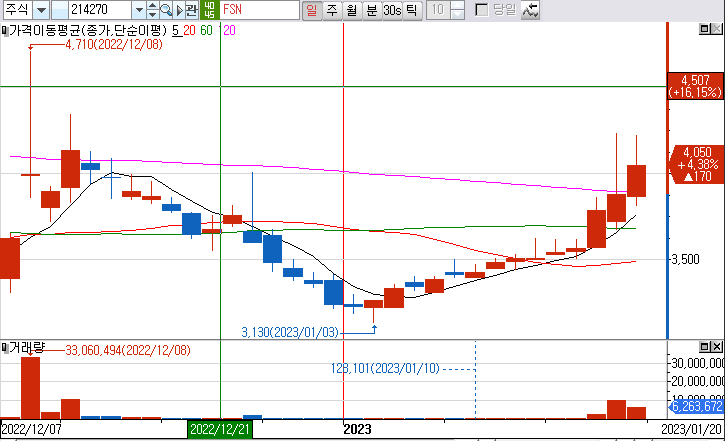
Task: Click the high label 4,710(2022/12/08)
Action: [114, 45]
